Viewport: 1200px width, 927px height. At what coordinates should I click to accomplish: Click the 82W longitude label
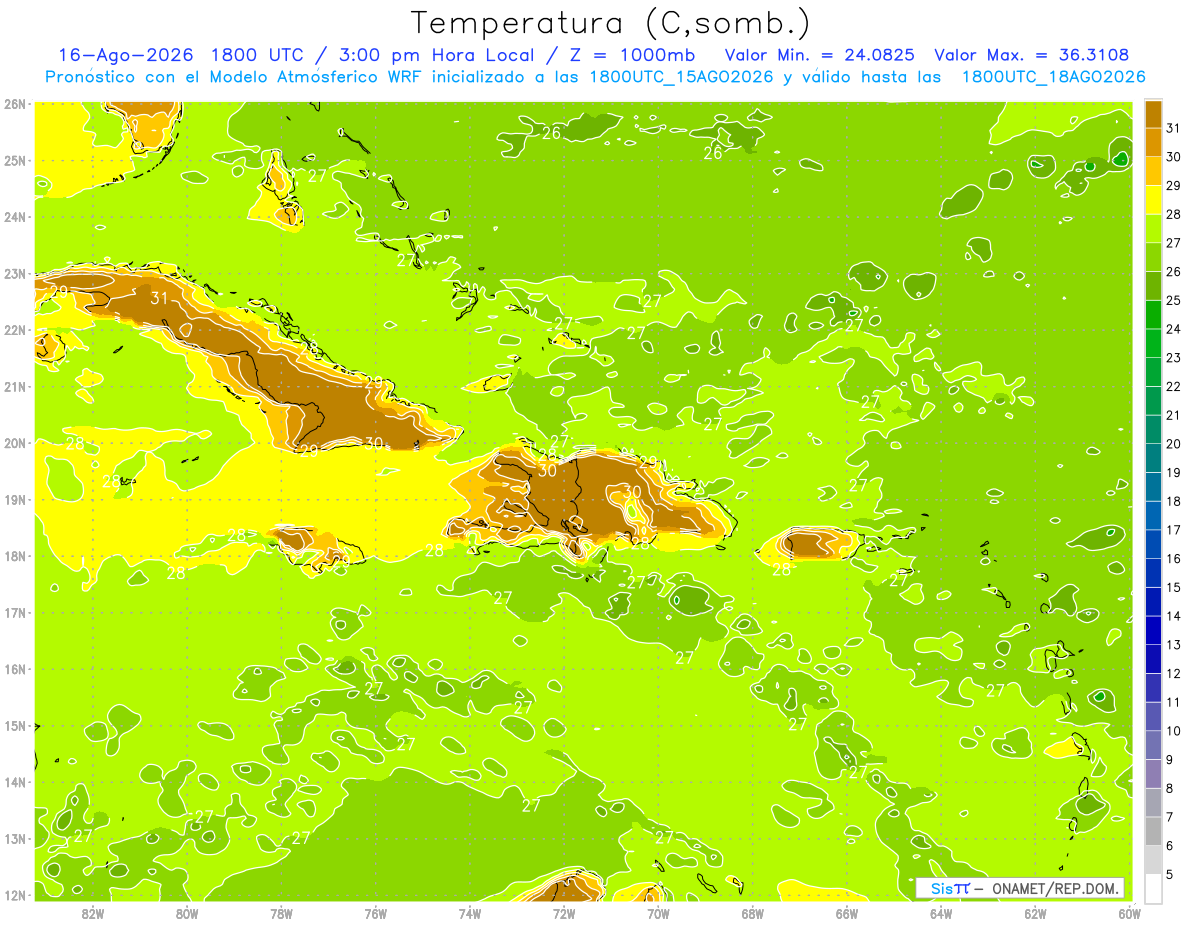click(x=93, y=913)
